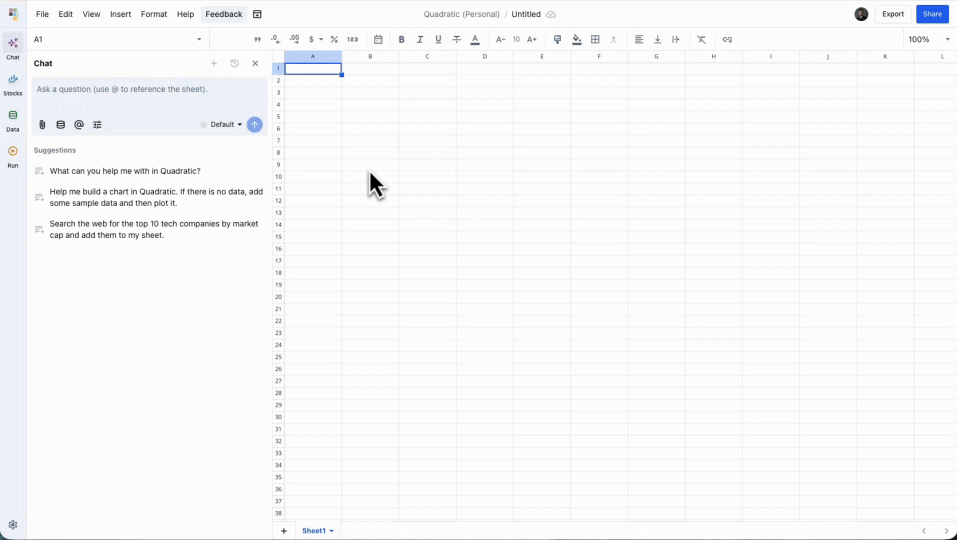Clear formatting from selection
The width and height of the screenshot is (957, 540).
[702, 40]
